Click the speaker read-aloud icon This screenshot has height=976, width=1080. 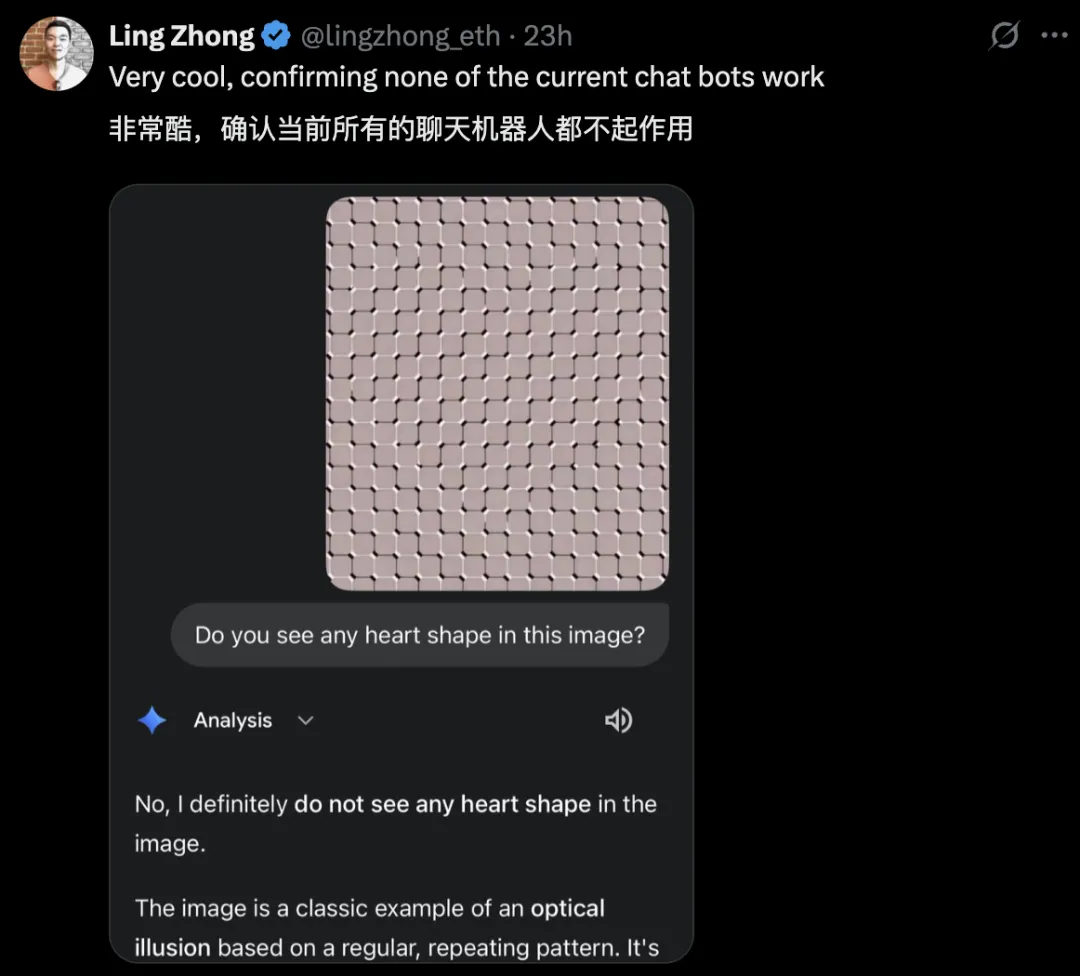coord(618,720)
